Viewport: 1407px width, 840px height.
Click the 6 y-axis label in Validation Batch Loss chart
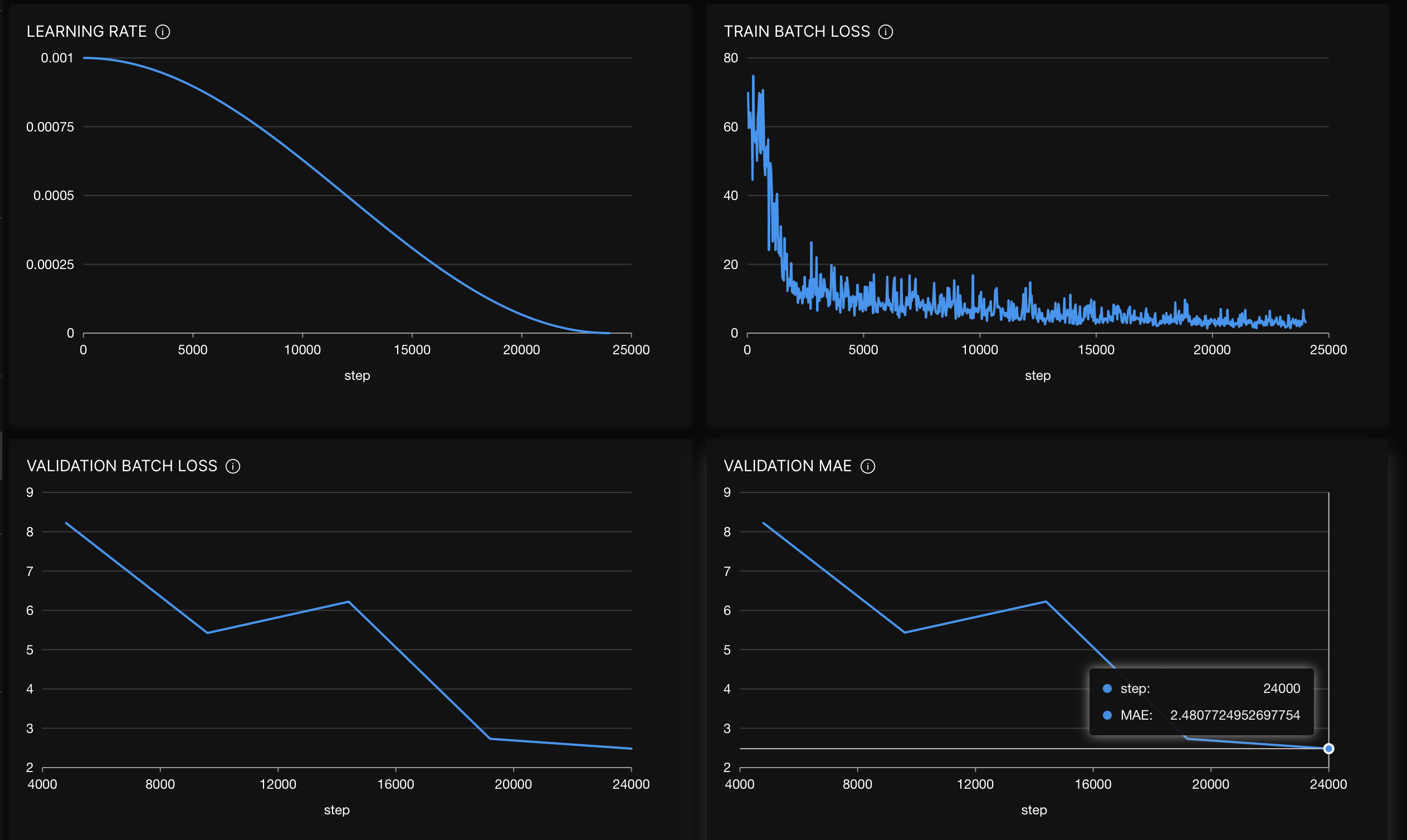pos(30,611)
